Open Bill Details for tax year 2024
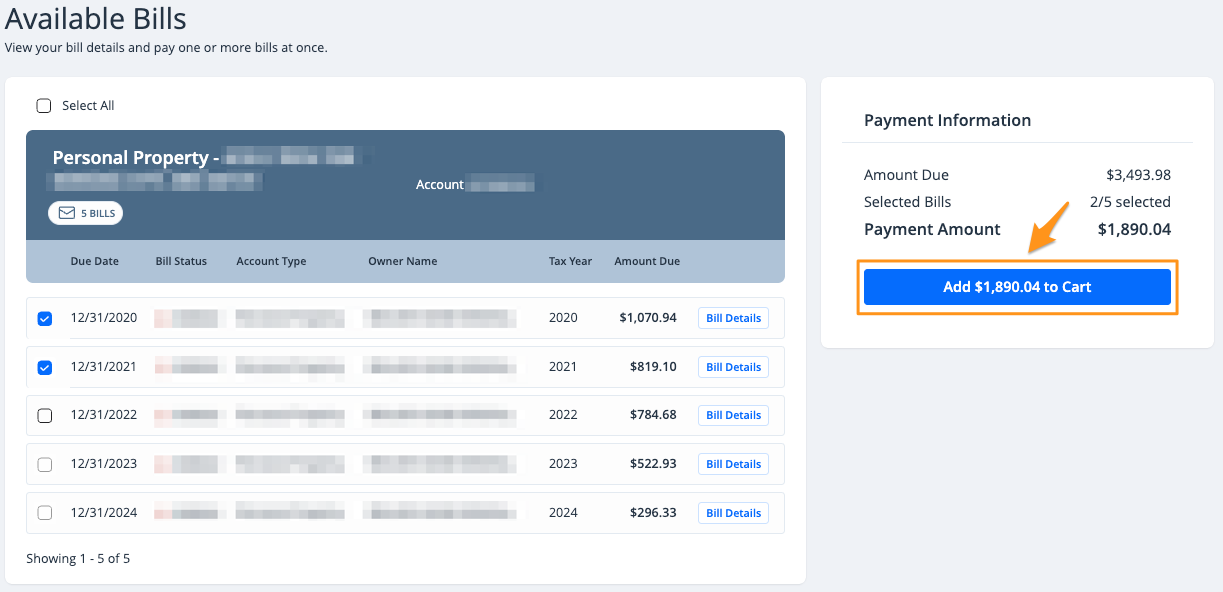This screenshot has width=1223, height=592. [x=733, y=513]
